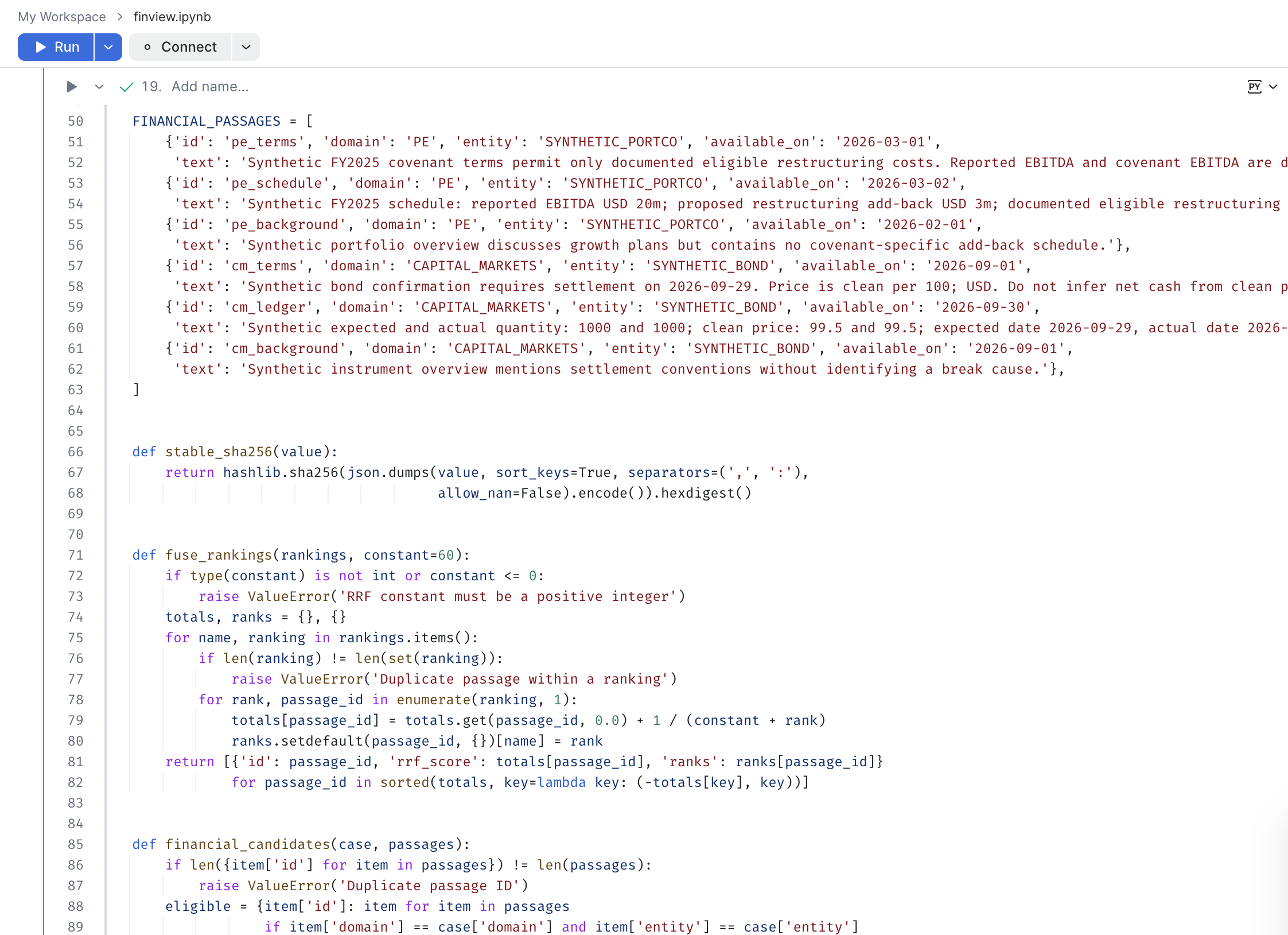Click the green success checkmark on cell 19
Screen dimensions: 1288x935
[x=126, y=87]
